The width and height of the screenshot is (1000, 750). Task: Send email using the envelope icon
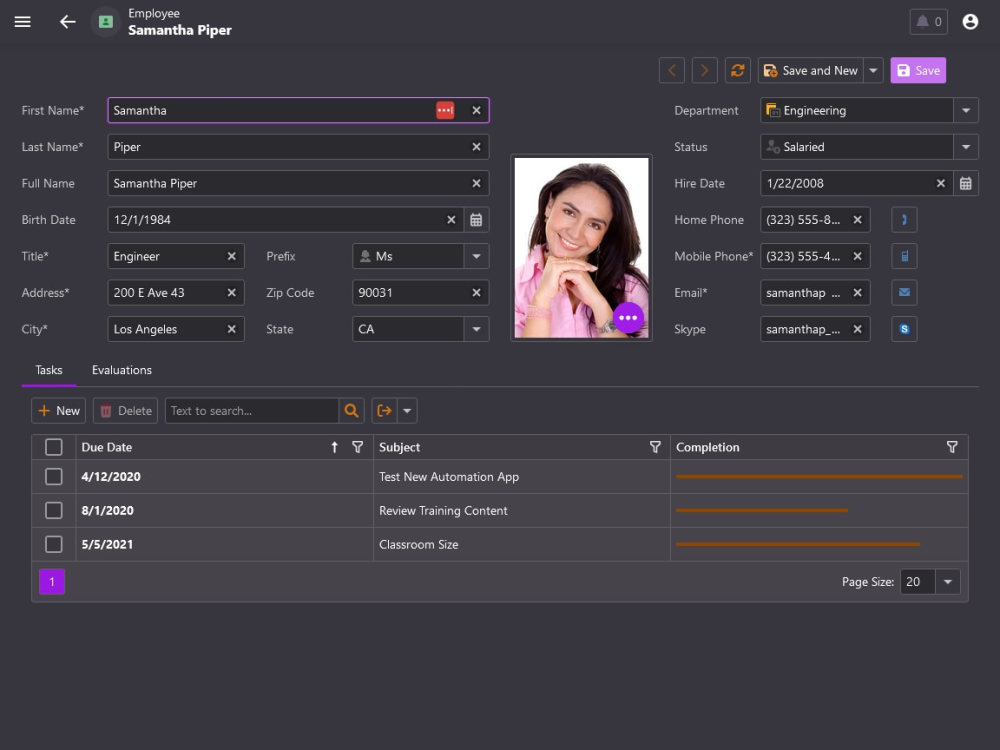click(904, 293)
